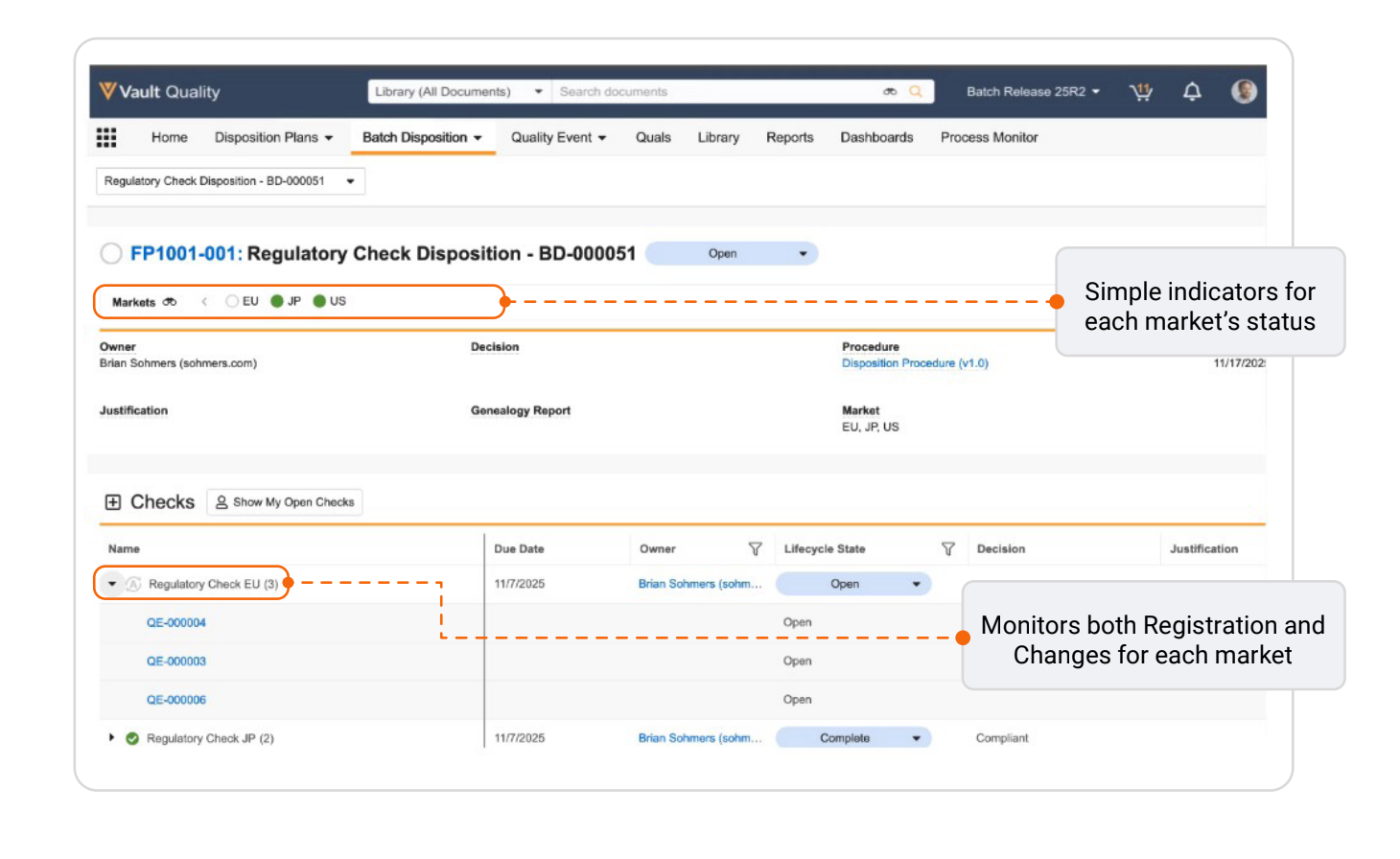Select the Regulatory Check JP (2) row name

[210, 738]
